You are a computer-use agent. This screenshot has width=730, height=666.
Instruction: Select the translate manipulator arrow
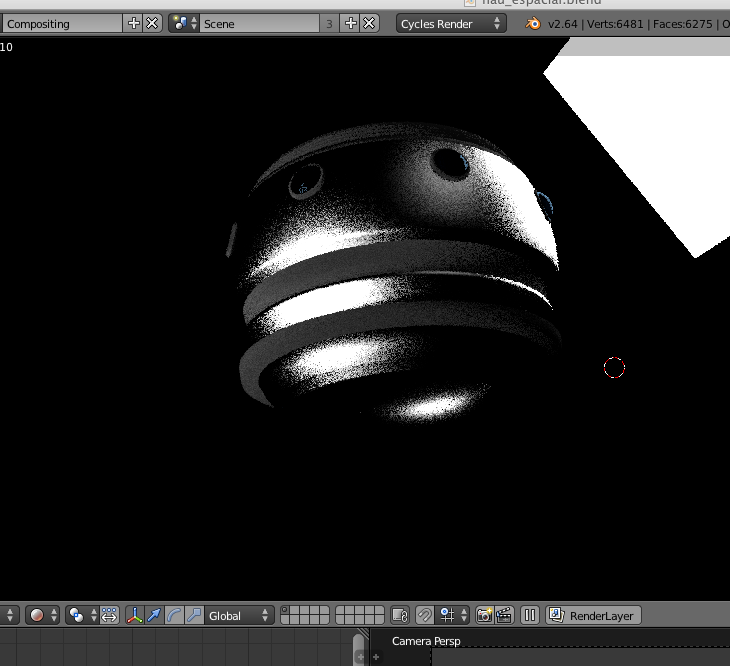click(x=154, y=615)
